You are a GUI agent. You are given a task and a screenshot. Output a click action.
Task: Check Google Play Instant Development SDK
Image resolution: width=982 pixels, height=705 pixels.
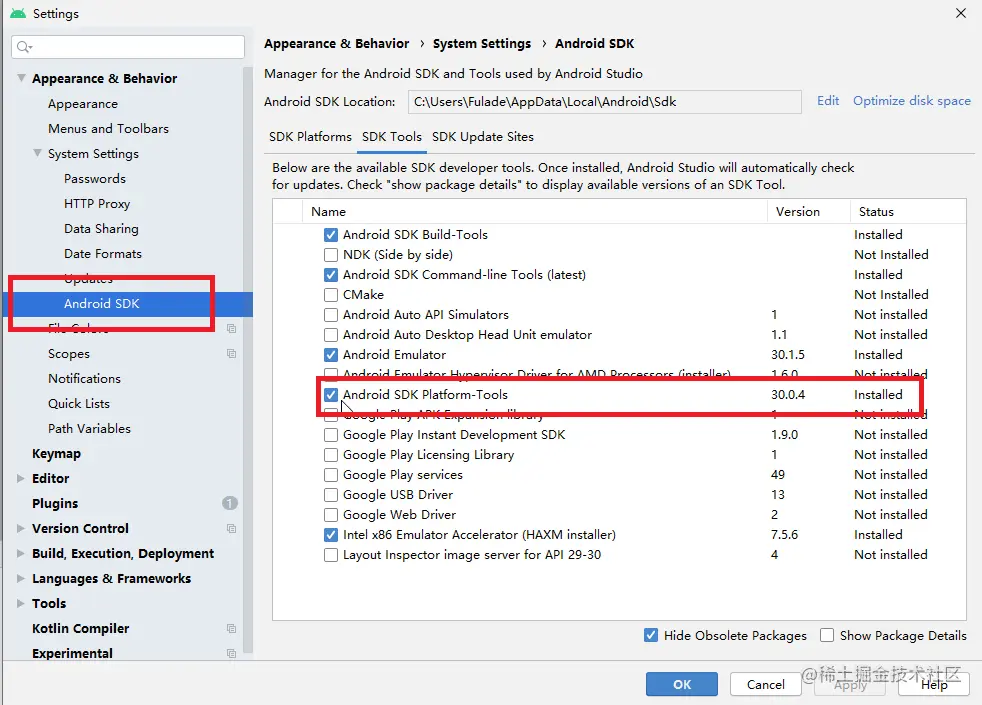[331, 435]
